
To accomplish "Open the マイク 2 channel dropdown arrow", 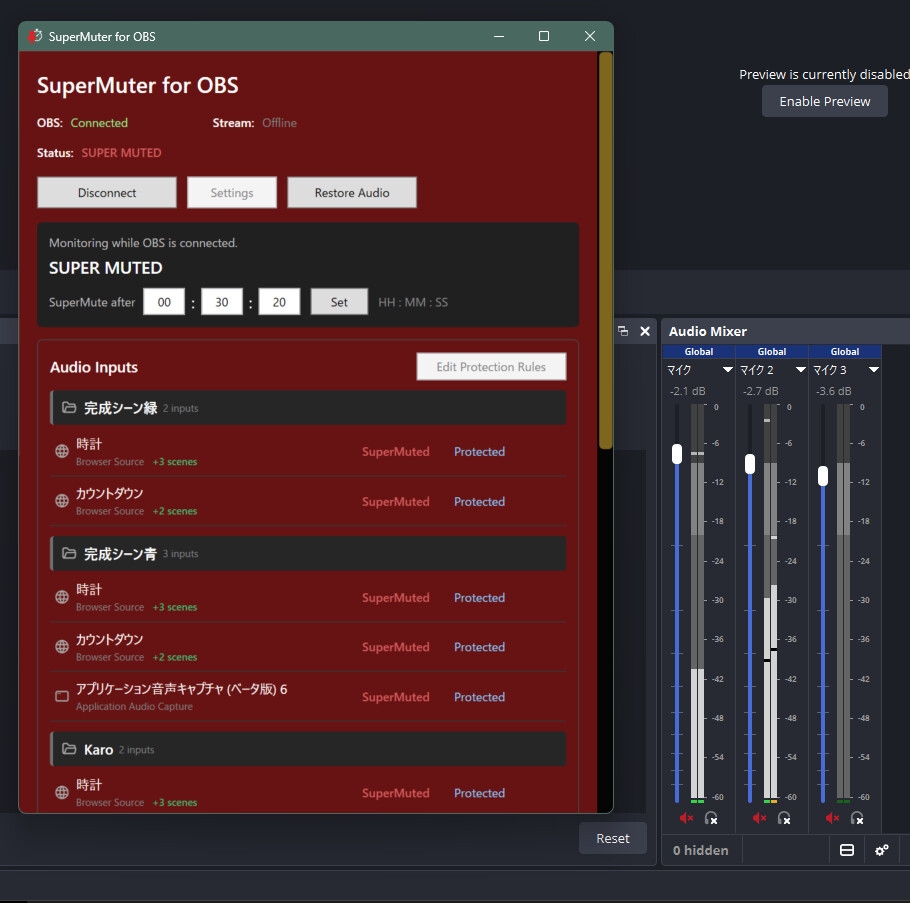I will tap(800, 370).
